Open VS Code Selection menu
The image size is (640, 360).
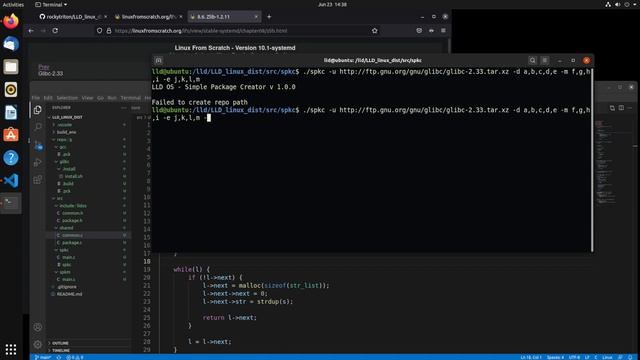67,98
